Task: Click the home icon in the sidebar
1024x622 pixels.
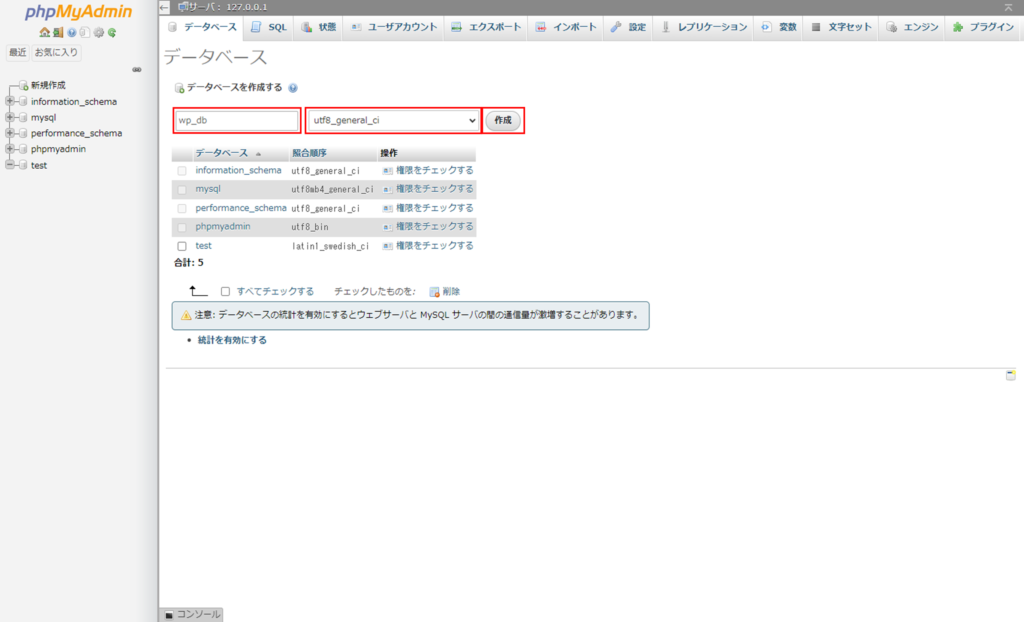Action: [x=45, y=32]
